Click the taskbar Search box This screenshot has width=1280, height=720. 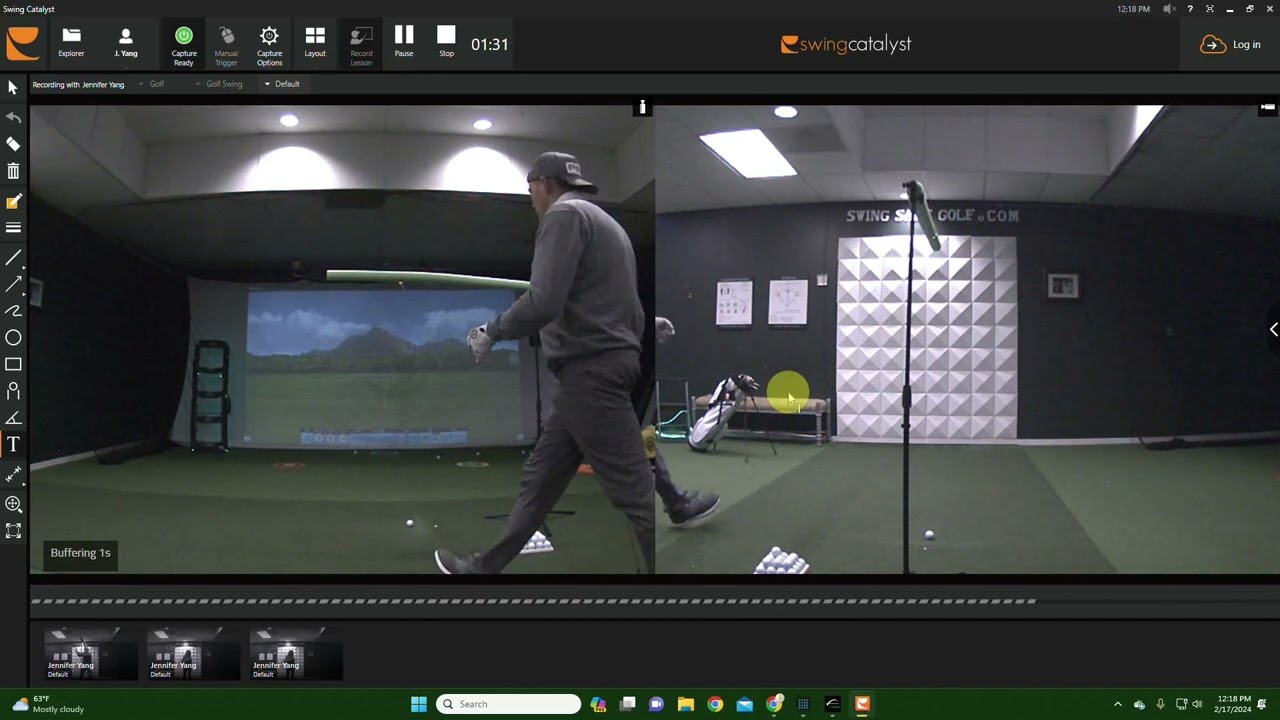click(509, 704)
